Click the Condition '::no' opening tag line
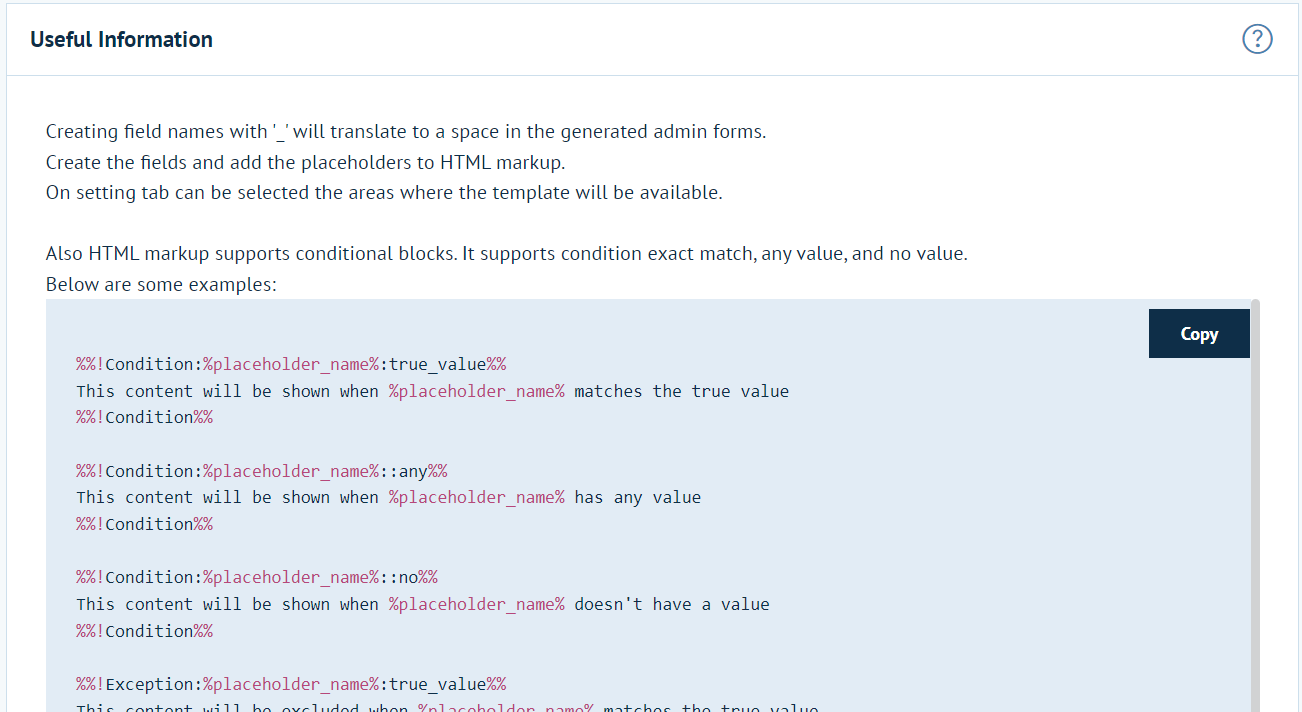Image resolution: width=1302 pixels, height=712 pixels. (x=257, y=577)
